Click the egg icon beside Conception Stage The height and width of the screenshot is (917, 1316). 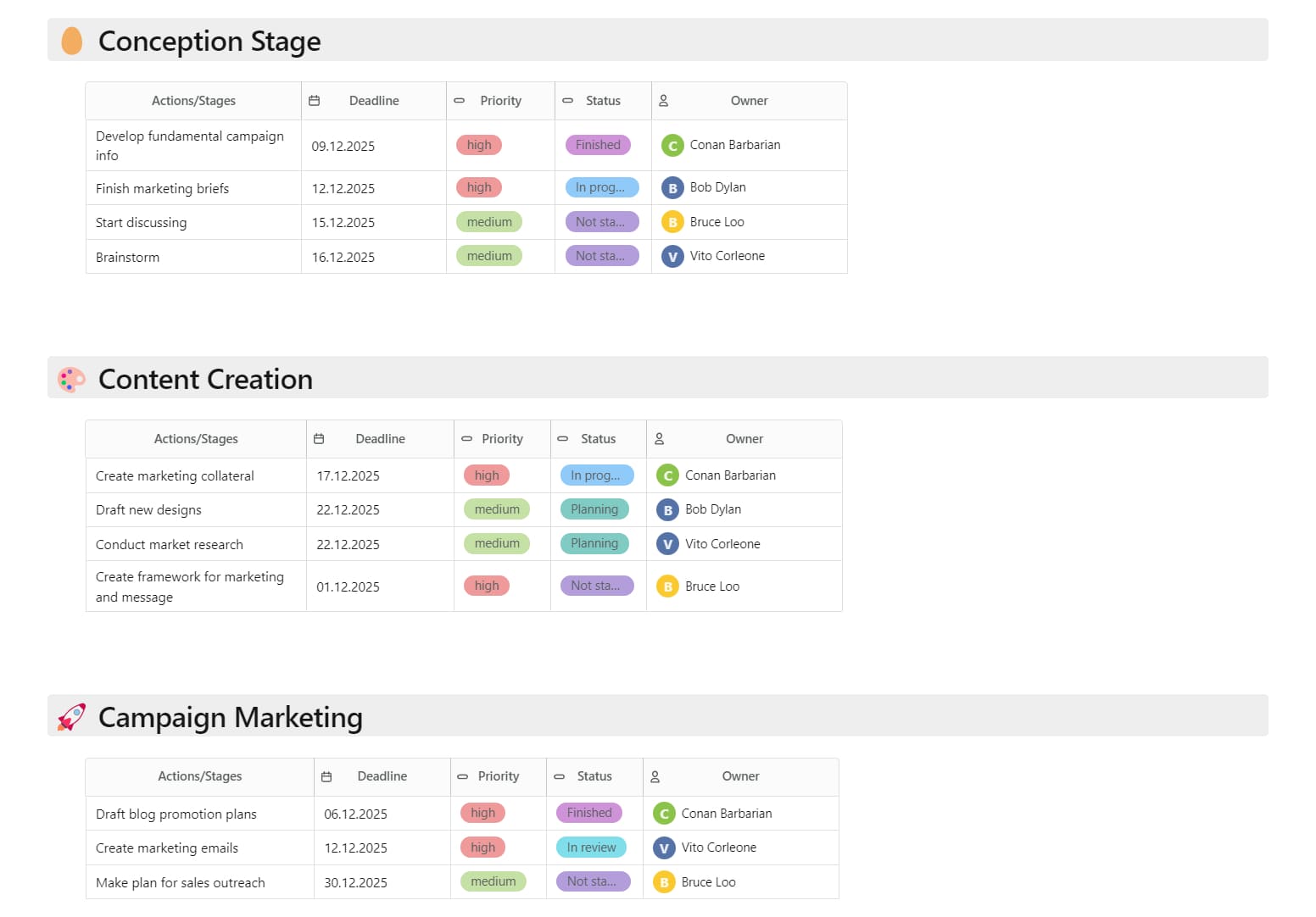coord(72,40)
